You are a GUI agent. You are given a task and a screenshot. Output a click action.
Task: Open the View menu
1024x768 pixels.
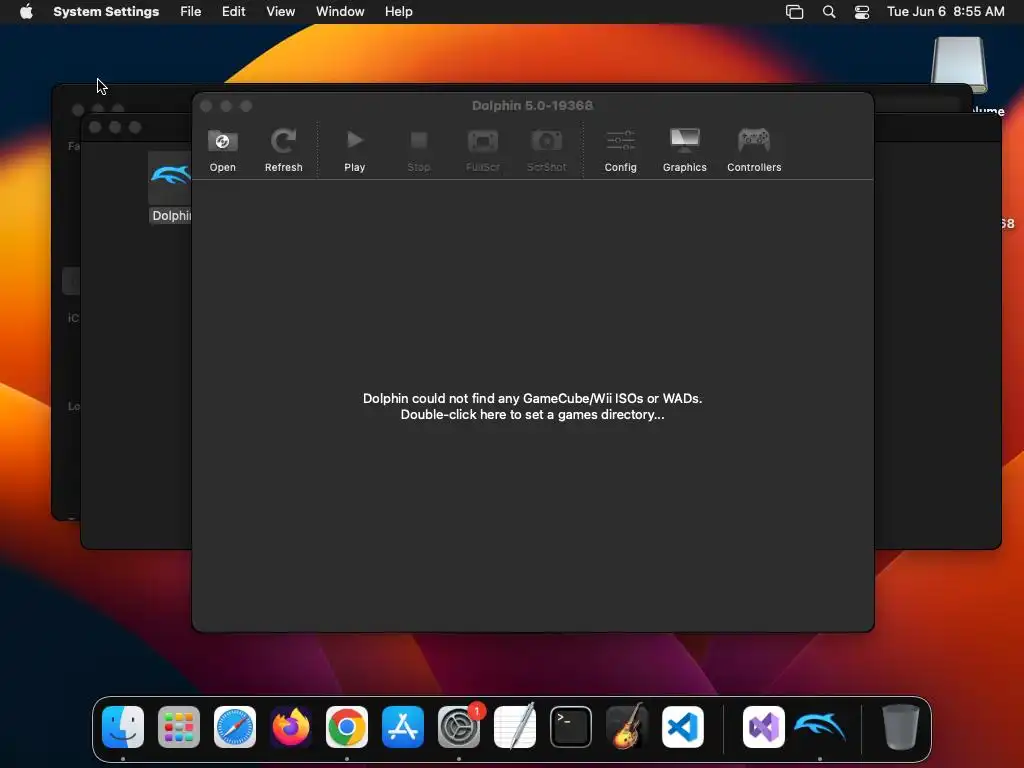click(280, 12)
